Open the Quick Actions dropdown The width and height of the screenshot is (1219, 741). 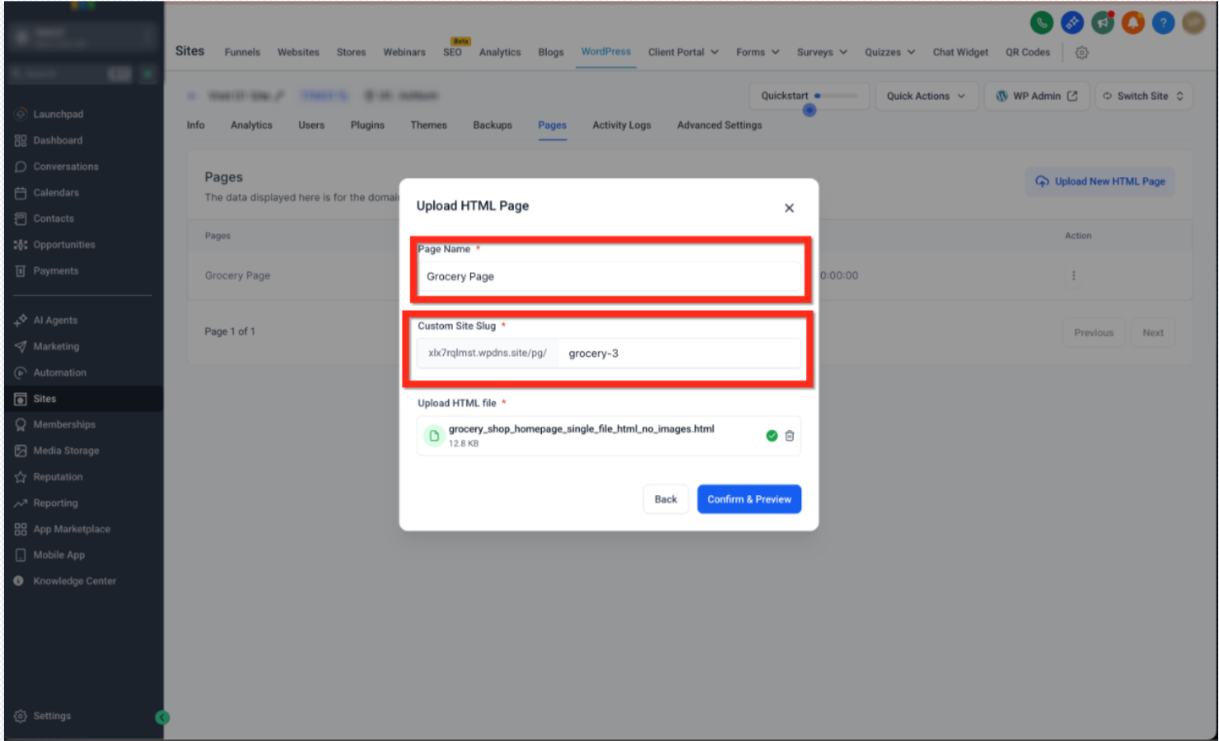(x=926, y=96)
